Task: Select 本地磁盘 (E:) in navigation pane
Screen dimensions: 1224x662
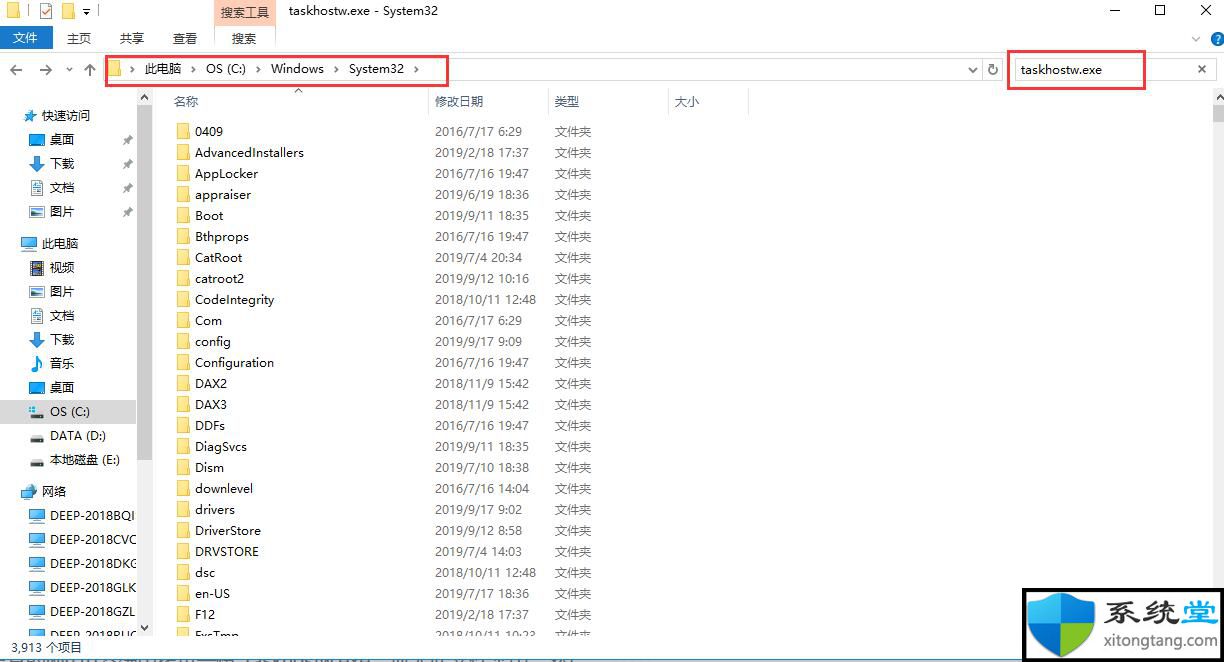Action: [x=85, y=460]
